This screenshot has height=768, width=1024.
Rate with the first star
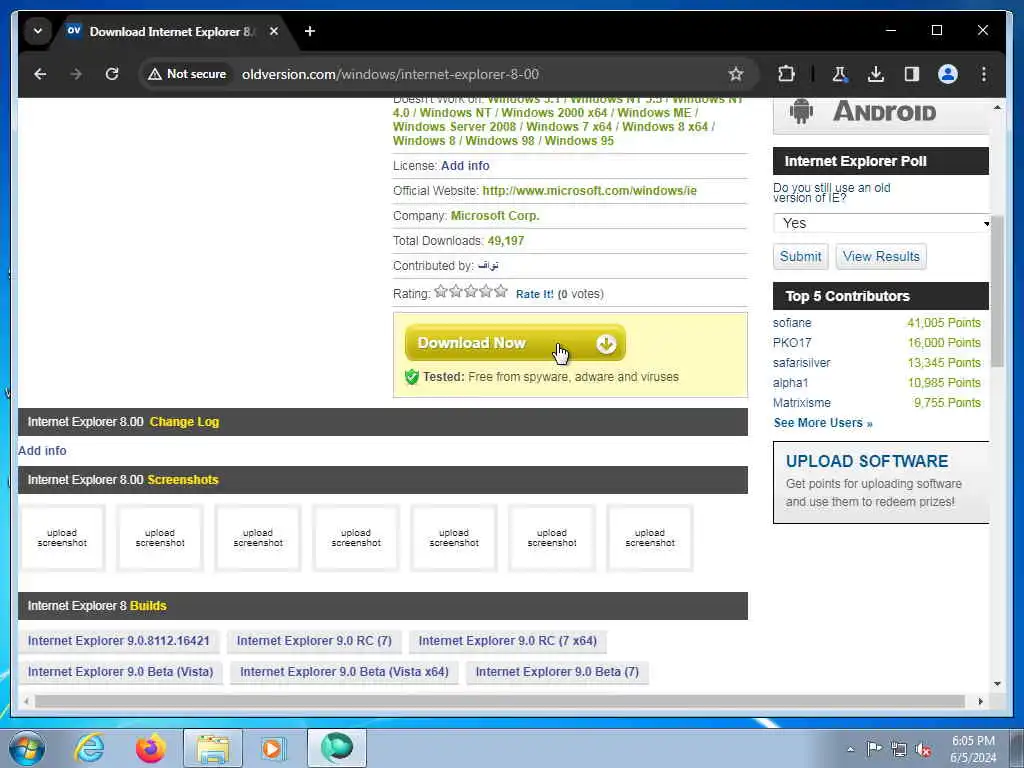(x=441, y=291)
